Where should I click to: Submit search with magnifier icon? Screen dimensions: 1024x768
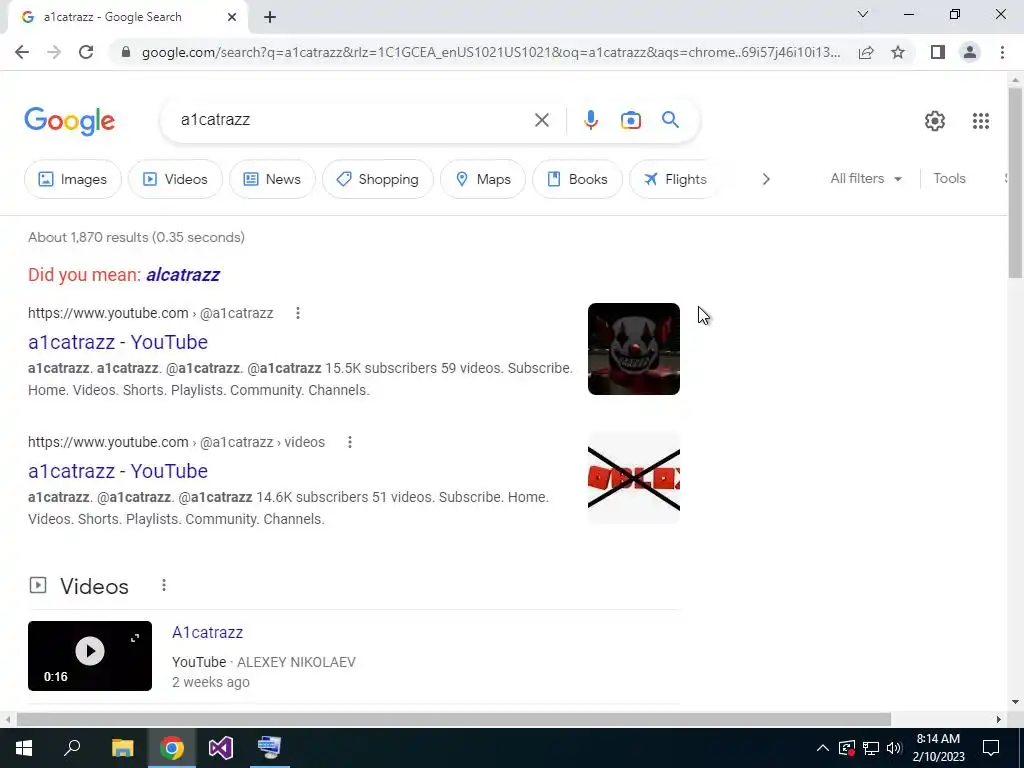click(x=670, y=120)
